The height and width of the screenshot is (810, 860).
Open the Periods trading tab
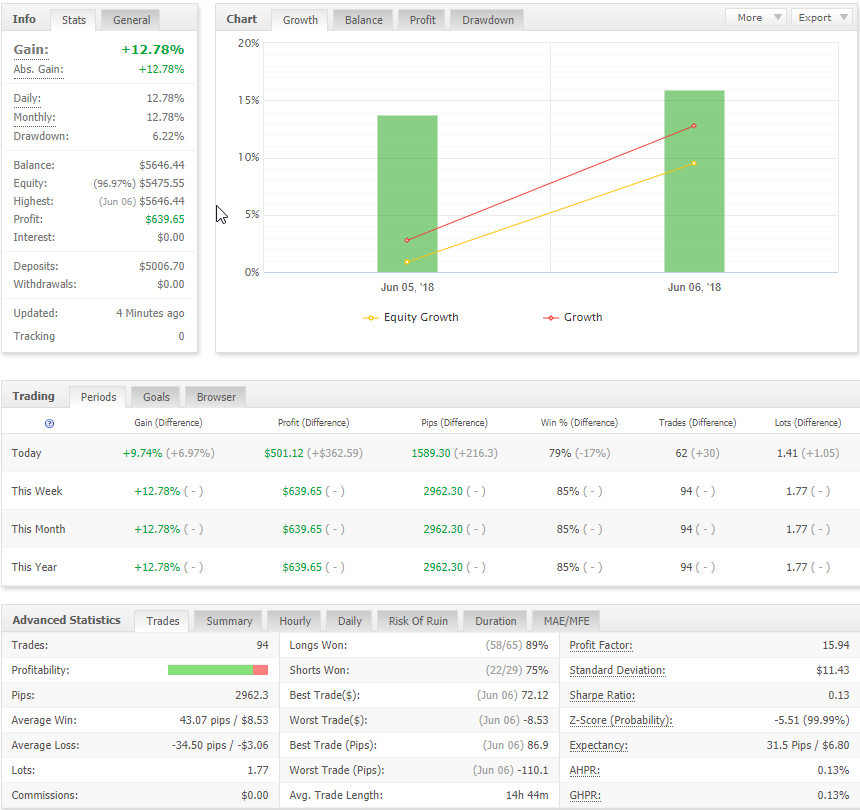click(x=98, y=397)
